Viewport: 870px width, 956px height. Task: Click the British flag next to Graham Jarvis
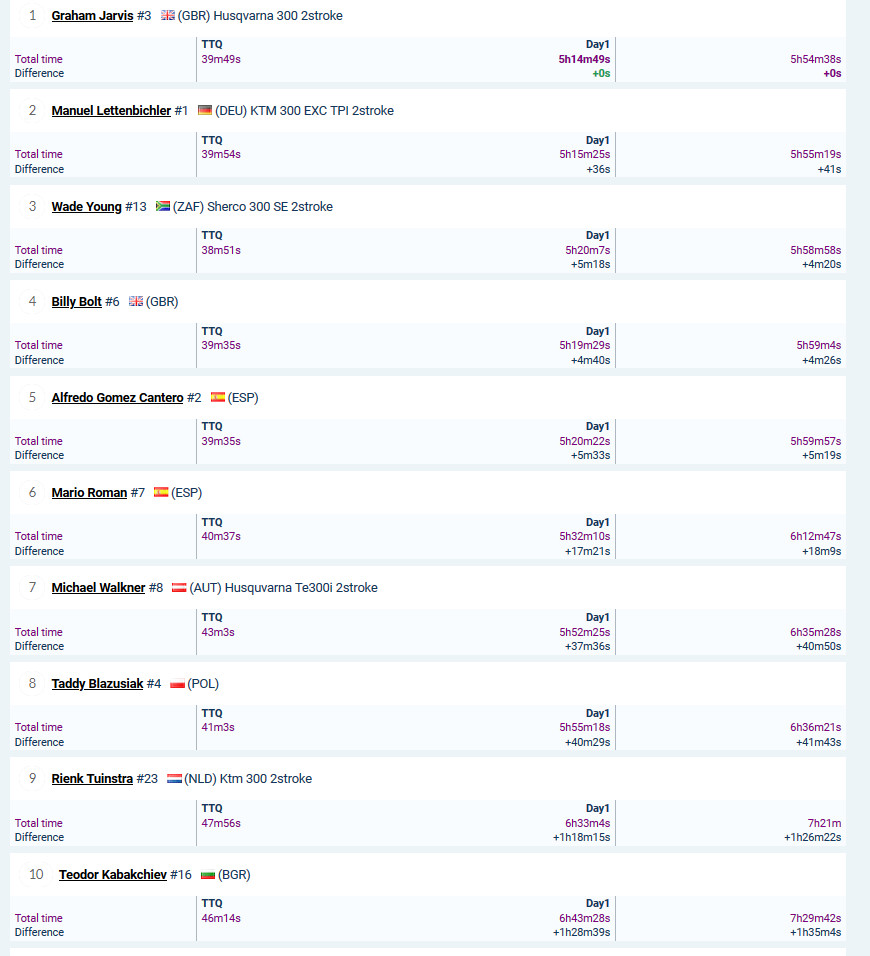[x=168, y=15]
